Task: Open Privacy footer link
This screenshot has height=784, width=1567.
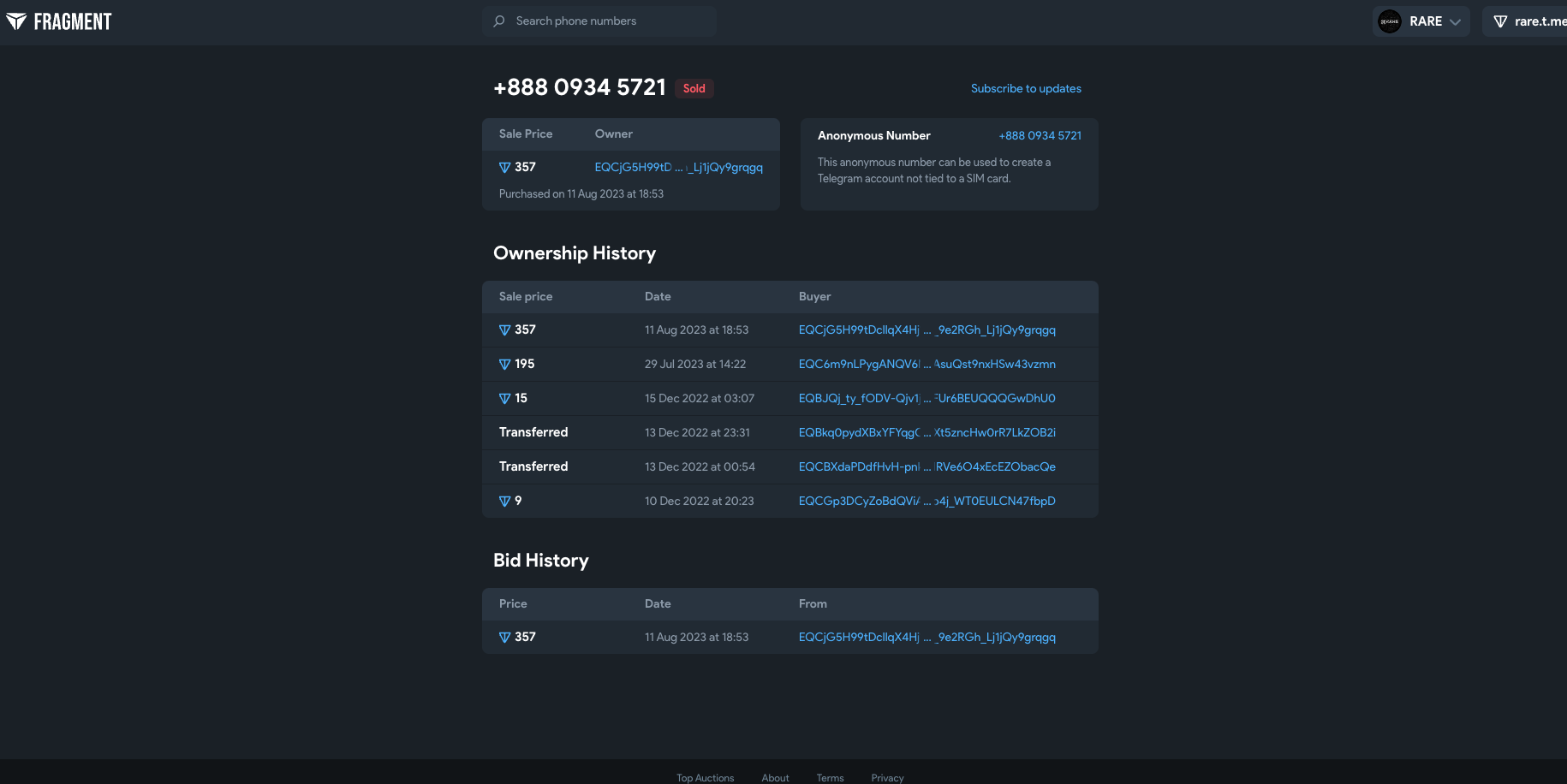Action: click(x=887, y=778)
